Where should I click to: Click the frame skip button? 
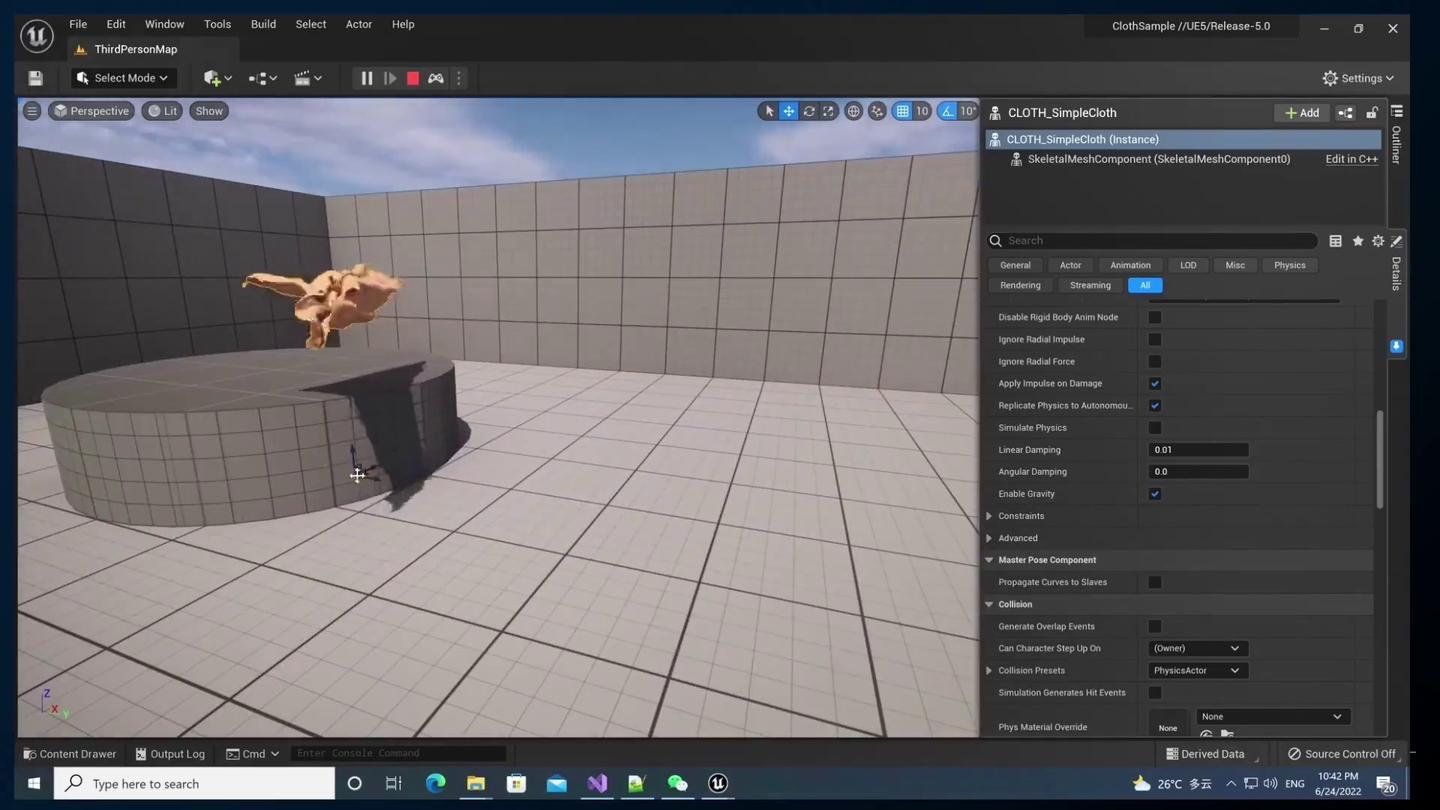[390, 78]
